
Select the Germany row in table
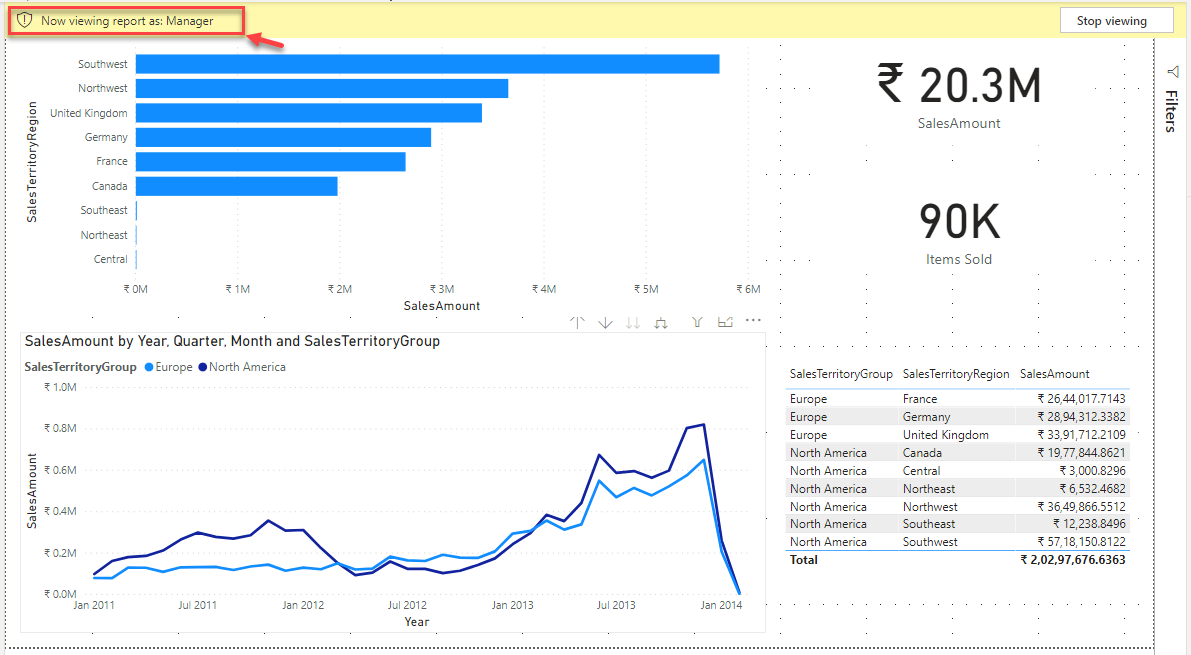(x=925, y=417)
